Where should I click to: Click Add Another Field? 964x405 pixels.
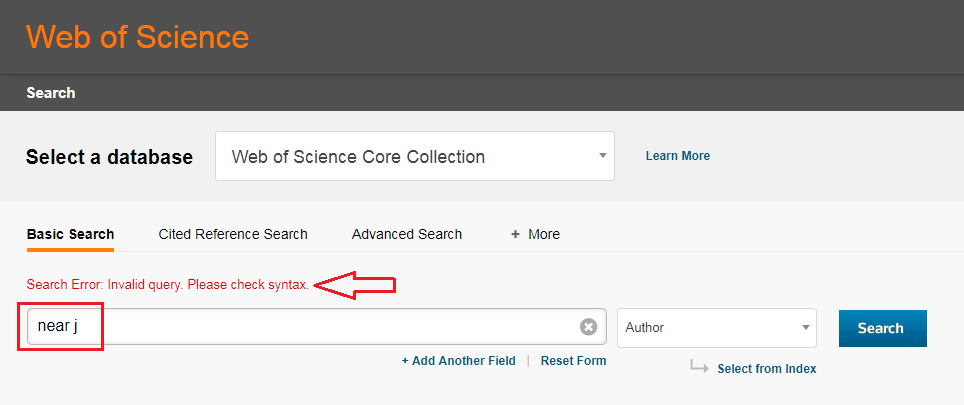[x=459, y=361]
